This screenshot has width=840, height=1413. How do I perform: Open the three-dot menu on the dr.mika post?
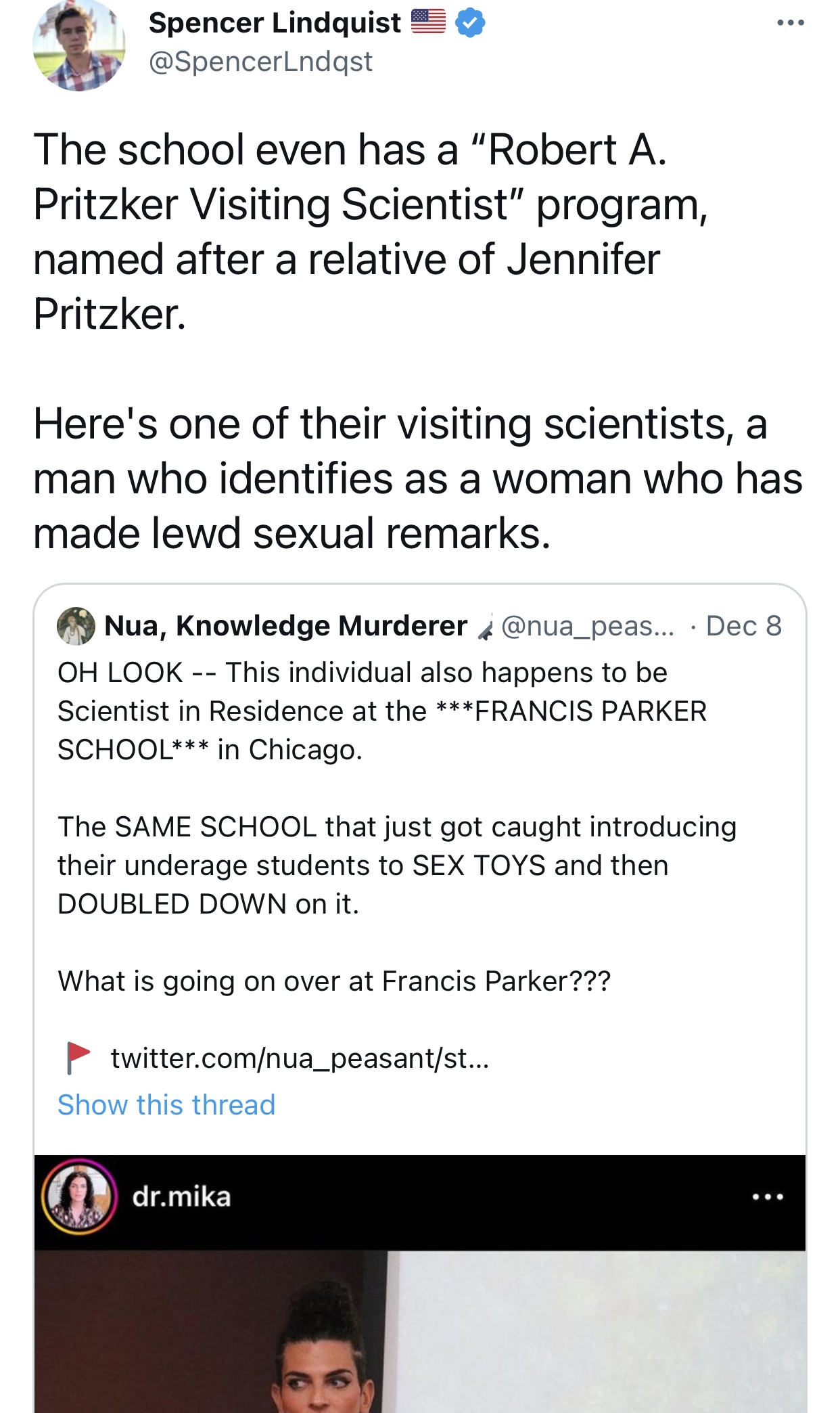pyautogui.click(x=768, y=1197)
